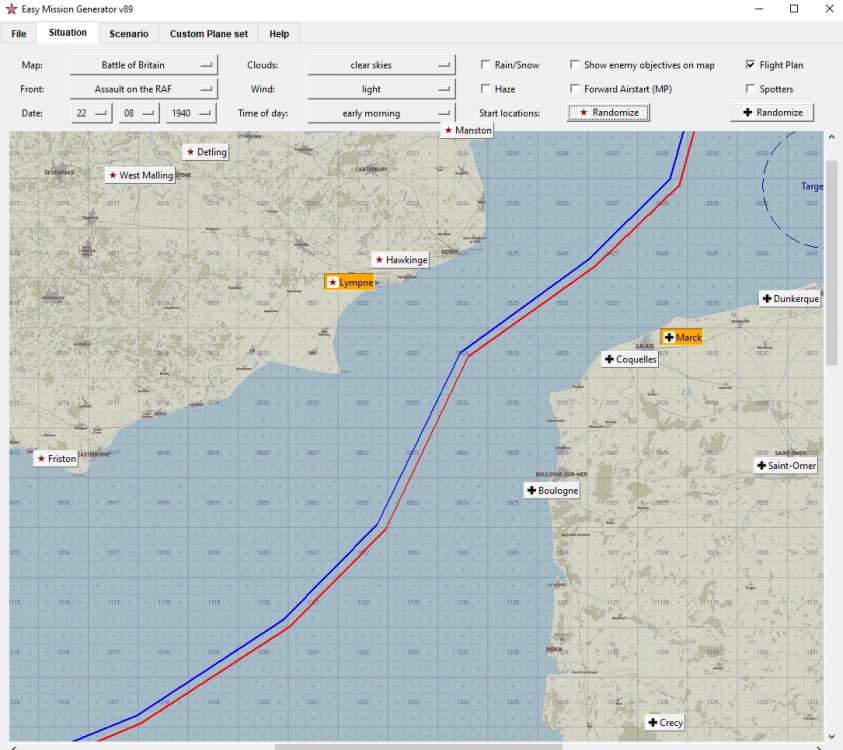Open the Custom Plane set tab
The height and width of the screenshot is (750, 843).
tap(209, 34)
